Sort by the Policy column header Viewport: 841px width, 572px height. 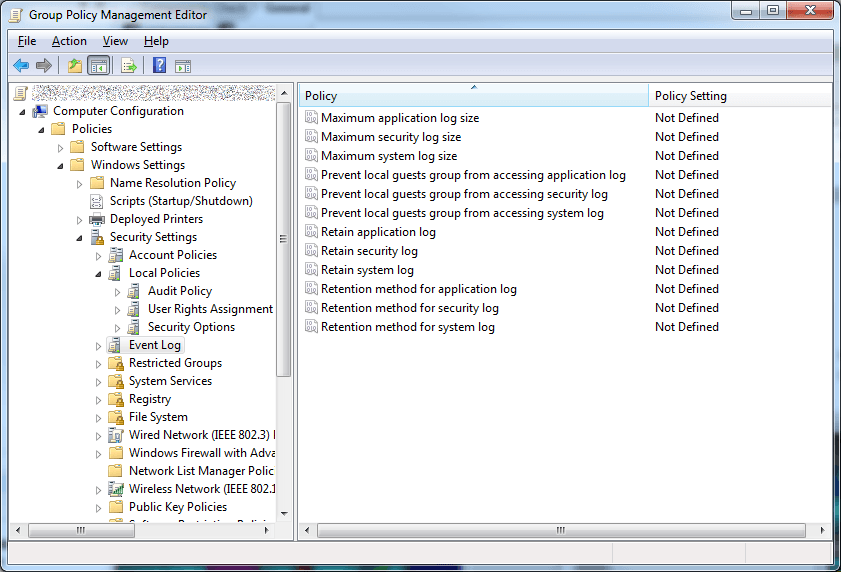(x=473, y=96)
